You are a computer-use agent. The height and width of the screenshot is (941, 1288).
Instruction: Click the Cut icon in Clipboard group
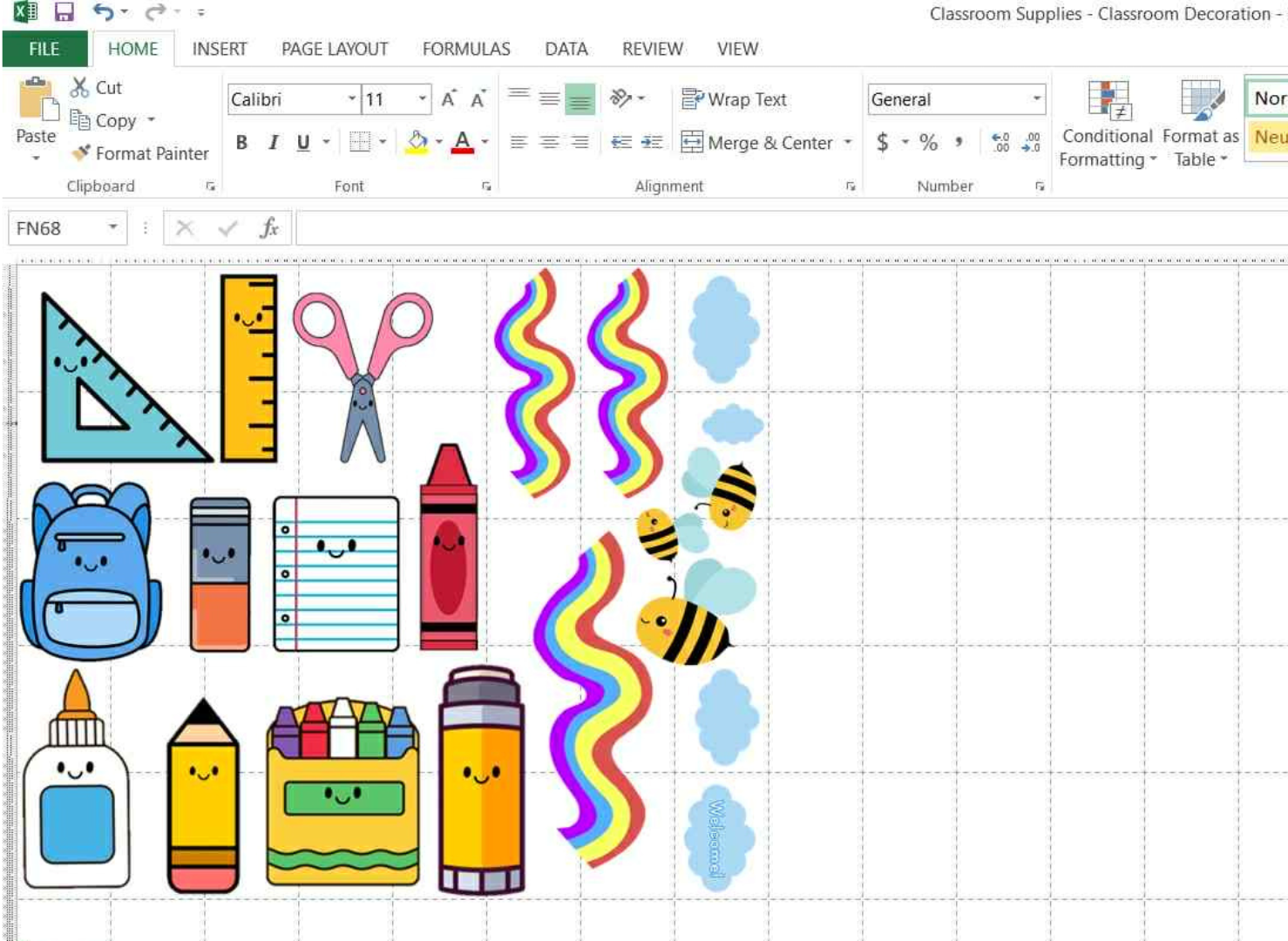pos(77,87)
